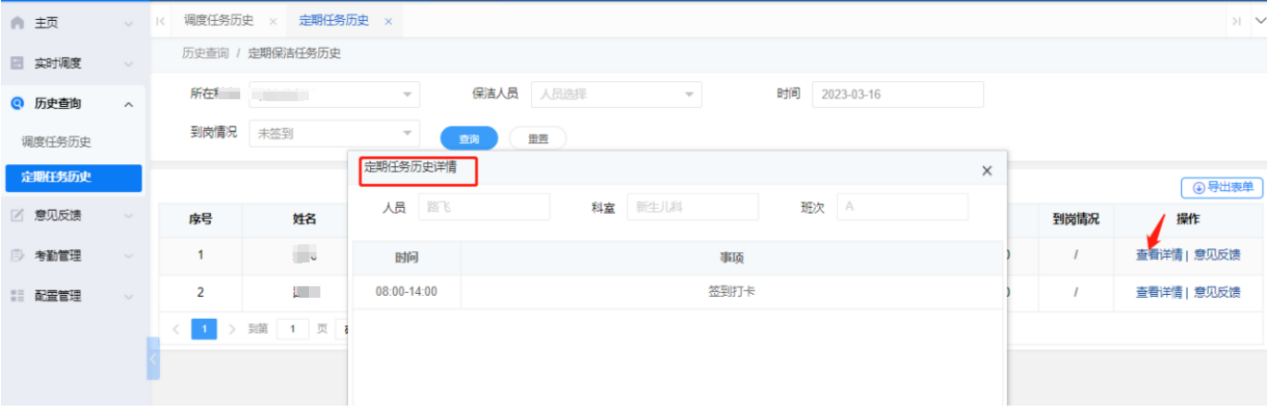Open the 考勤管理 sidebar menu item
1268x418 pixels.
[x=73, y=255]
